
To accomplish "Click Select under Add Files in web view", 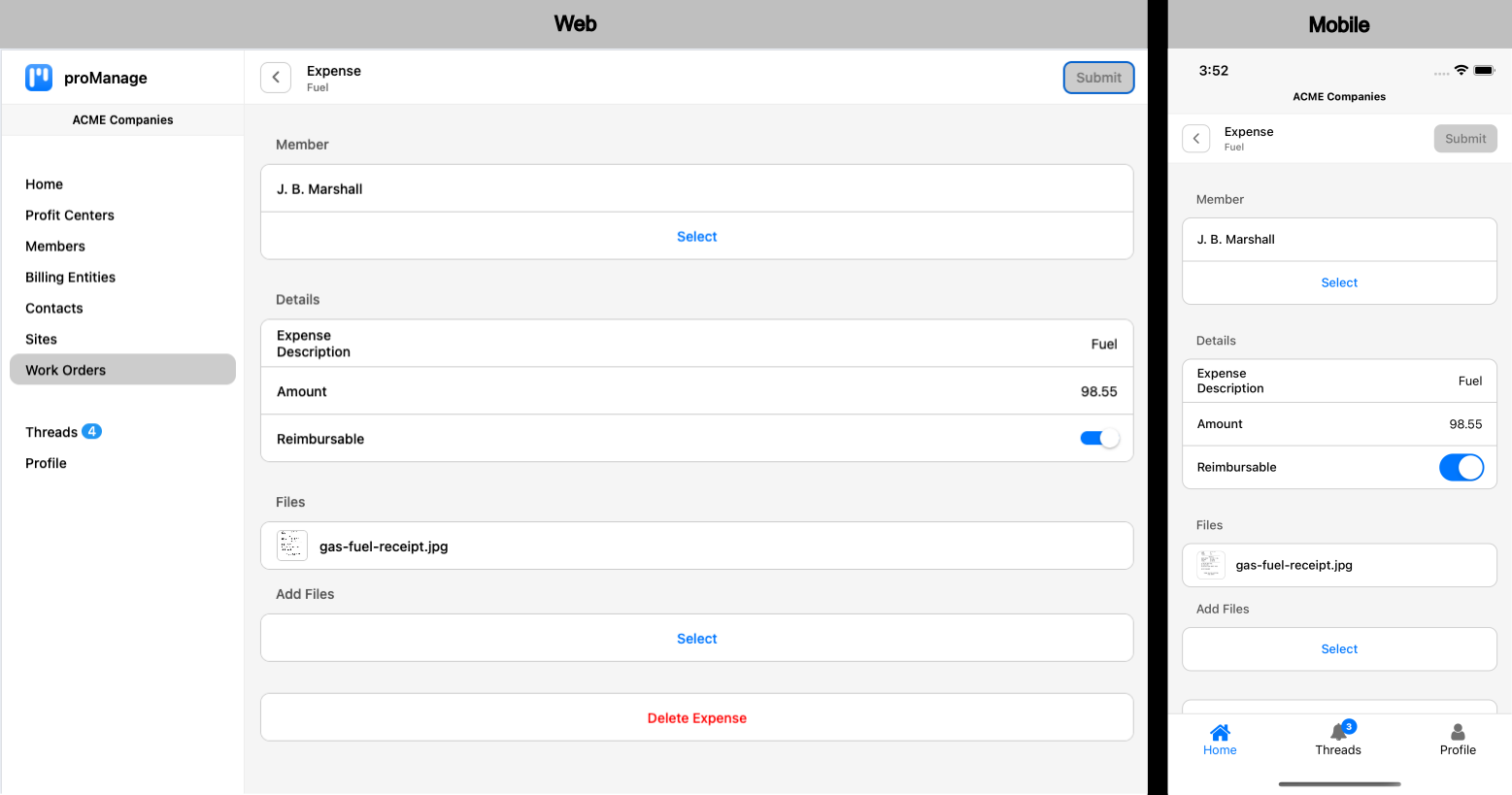I will 696,639.
